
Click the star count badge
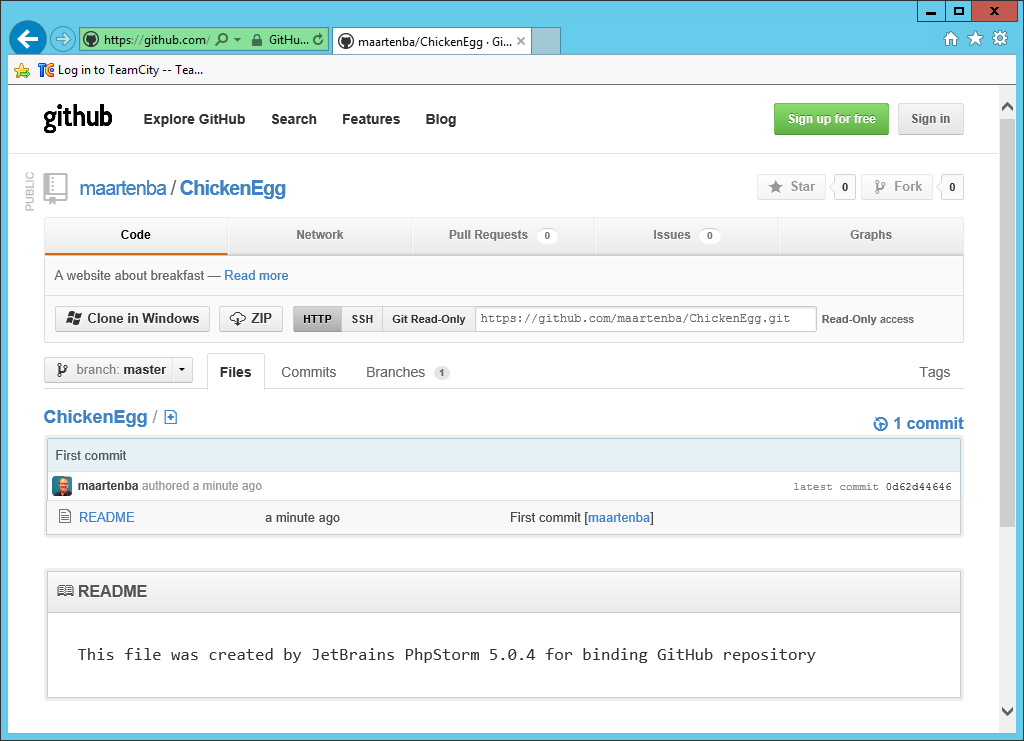tap(844, 187)
